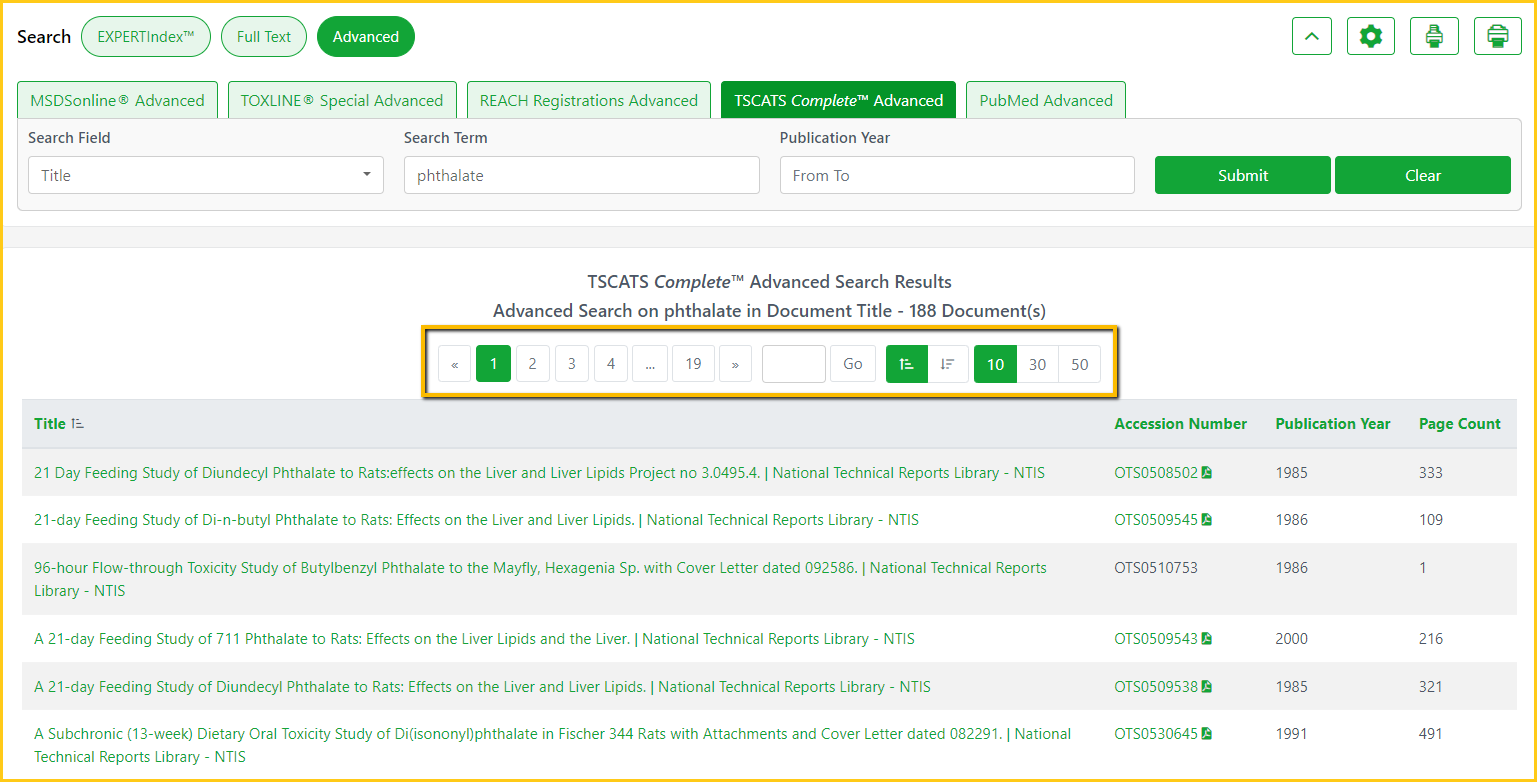Switch search mode to Full Text
Screen dimensions: 1537x782
tap(264, 37)
